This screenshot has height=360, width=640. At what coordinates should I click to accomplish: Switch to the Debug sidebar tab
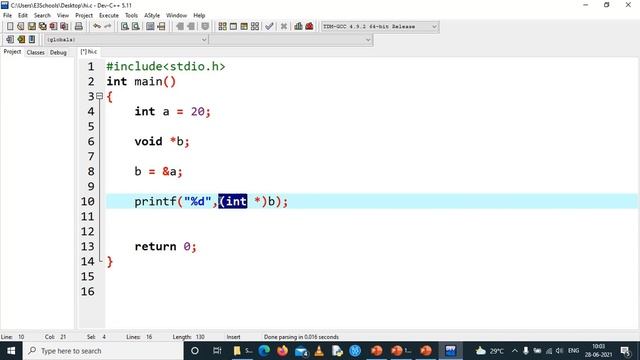coord(58,52)
